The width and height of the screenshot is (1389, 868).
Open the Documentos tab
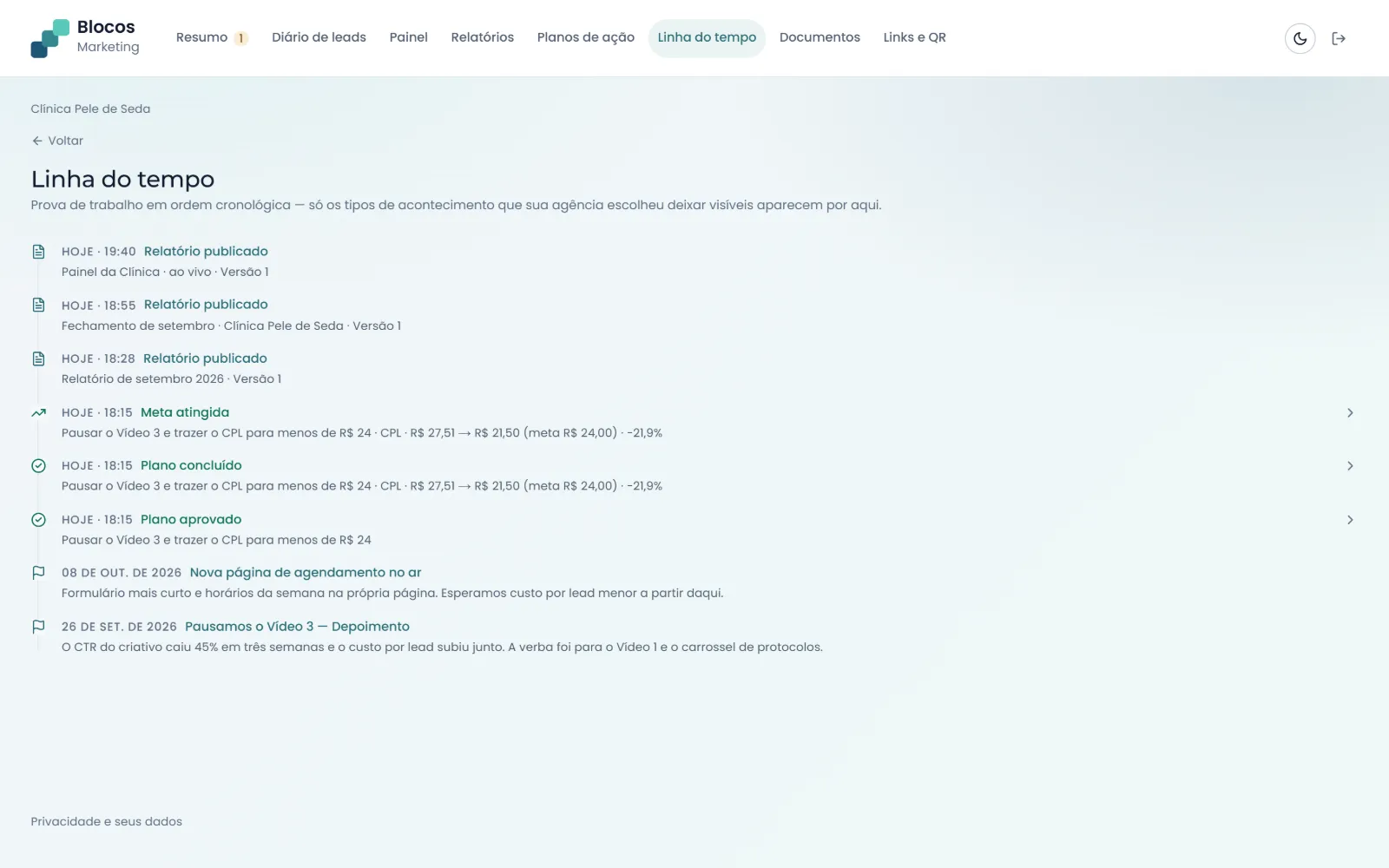[x=820, y=37]
